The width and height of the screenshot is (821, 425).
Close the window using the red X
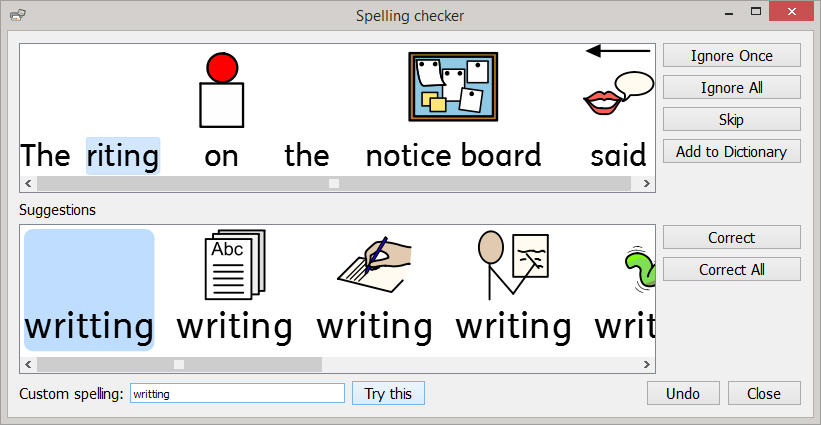coord(791,11)
